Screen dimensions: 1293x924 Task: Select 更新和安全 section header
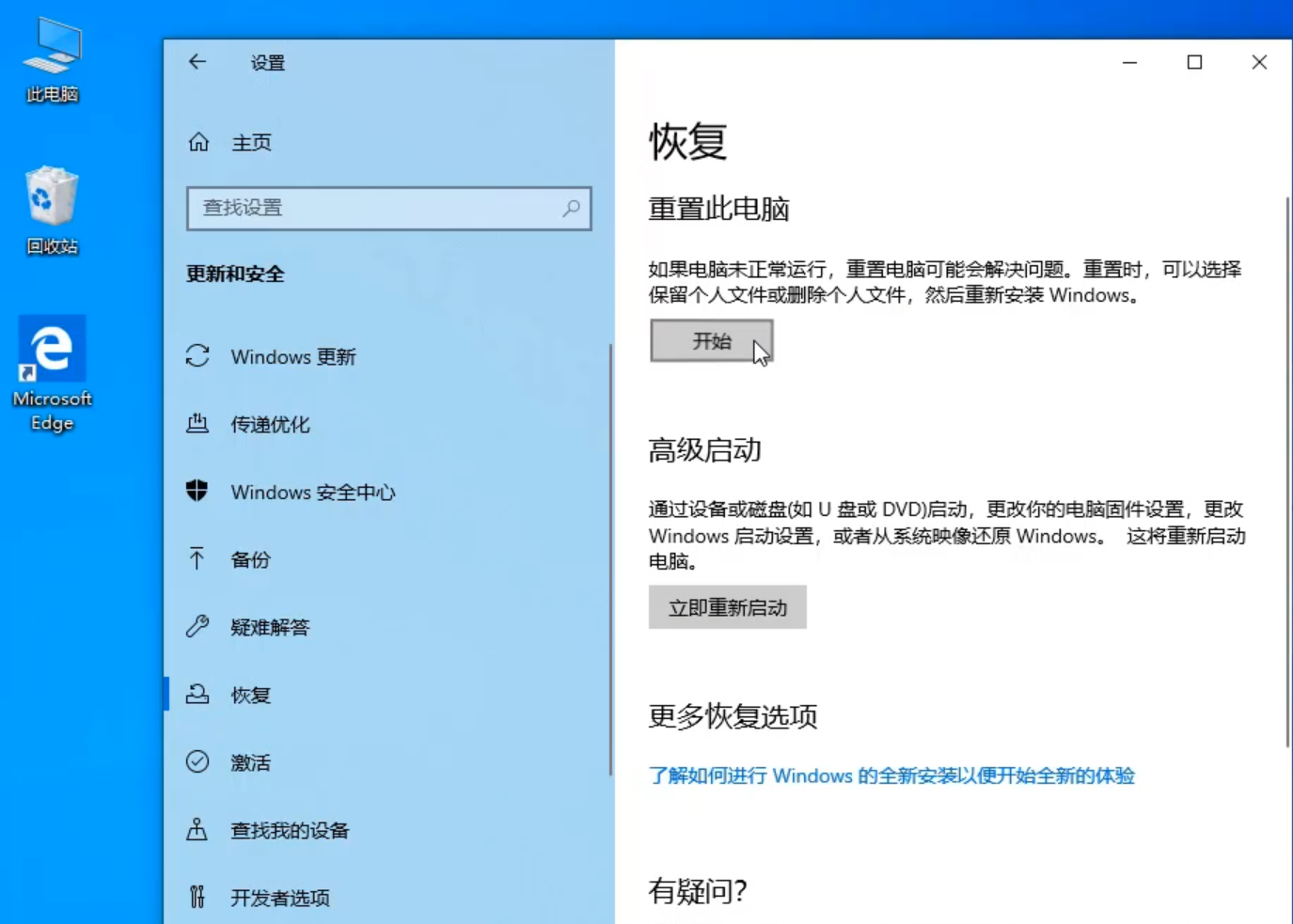point(234,274)
